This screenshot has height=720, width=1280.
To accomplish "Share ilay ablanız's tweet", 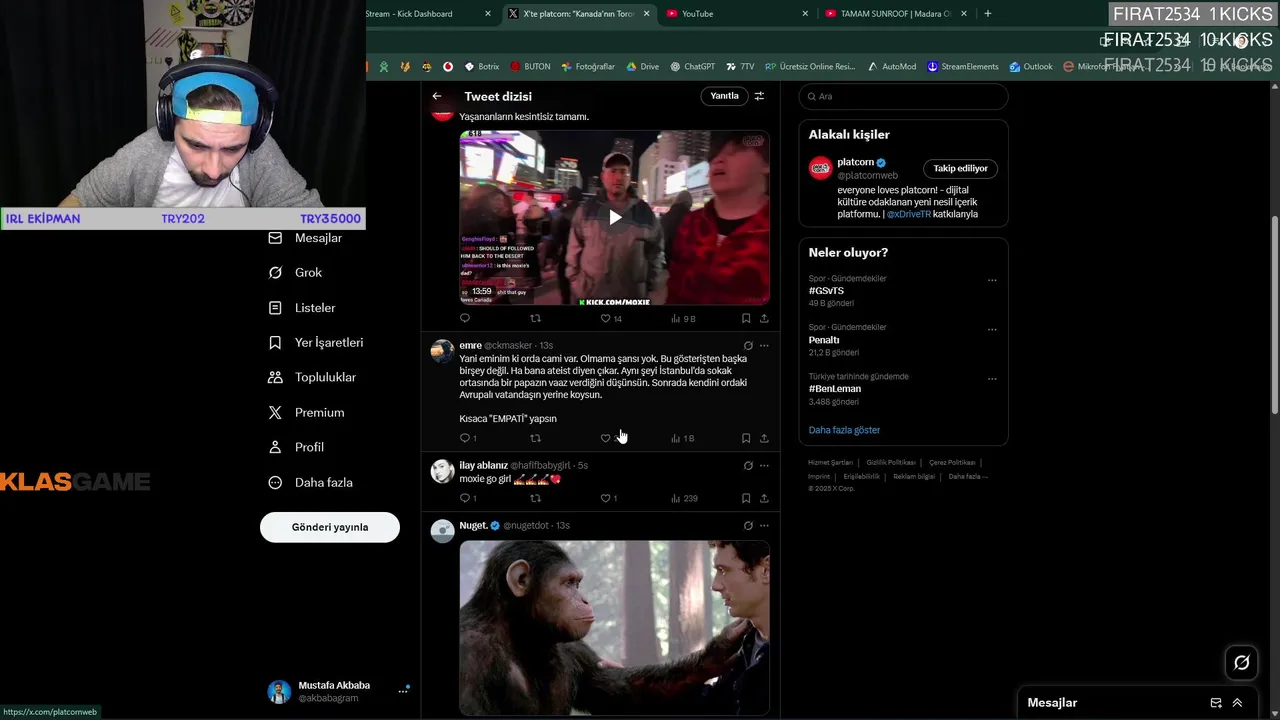I will pyautogui.click(x=764, y=498).
